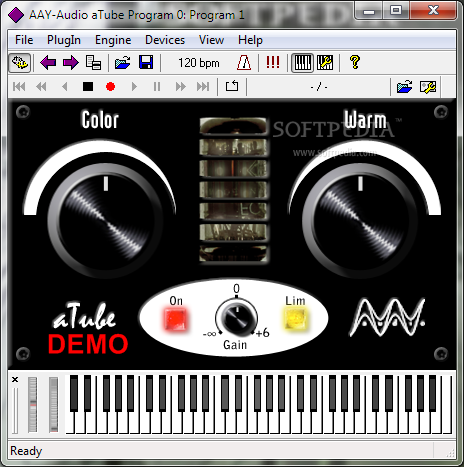Click the fast-forward double-arrow control
This screenshot has height=467, width=464.
pos(181,87)
